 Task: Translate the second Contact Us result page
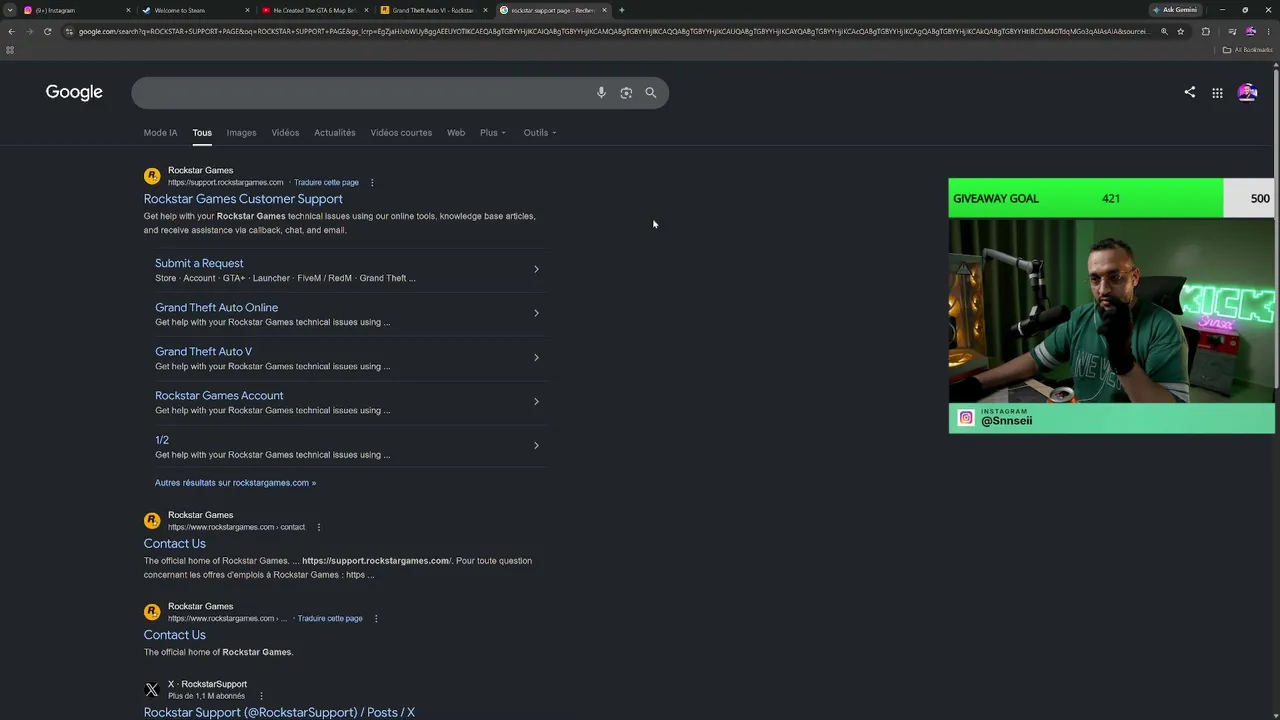tap(330, 619)
